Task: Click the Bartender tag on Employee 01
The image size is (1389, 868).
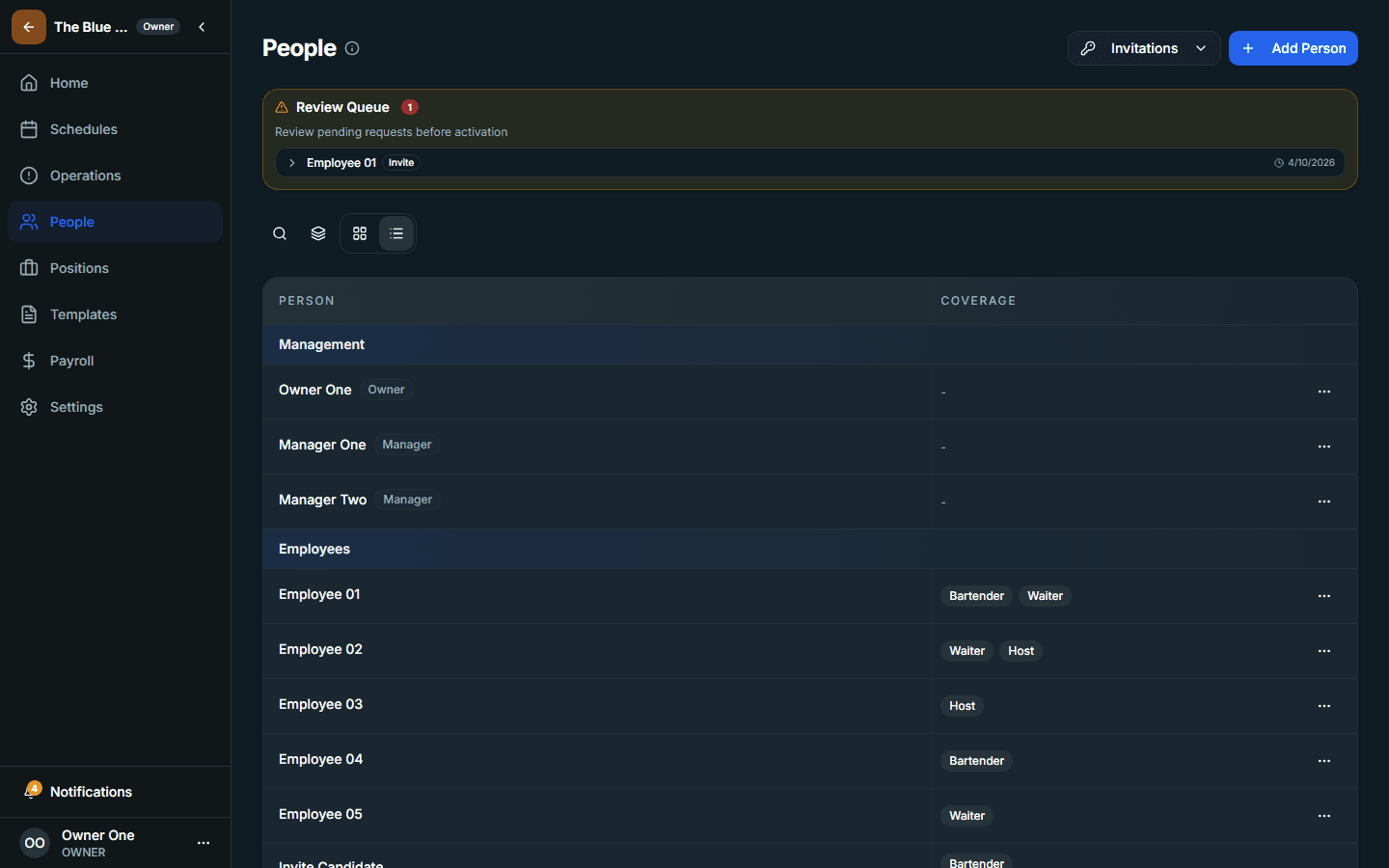Action: [x=976, y=596]
